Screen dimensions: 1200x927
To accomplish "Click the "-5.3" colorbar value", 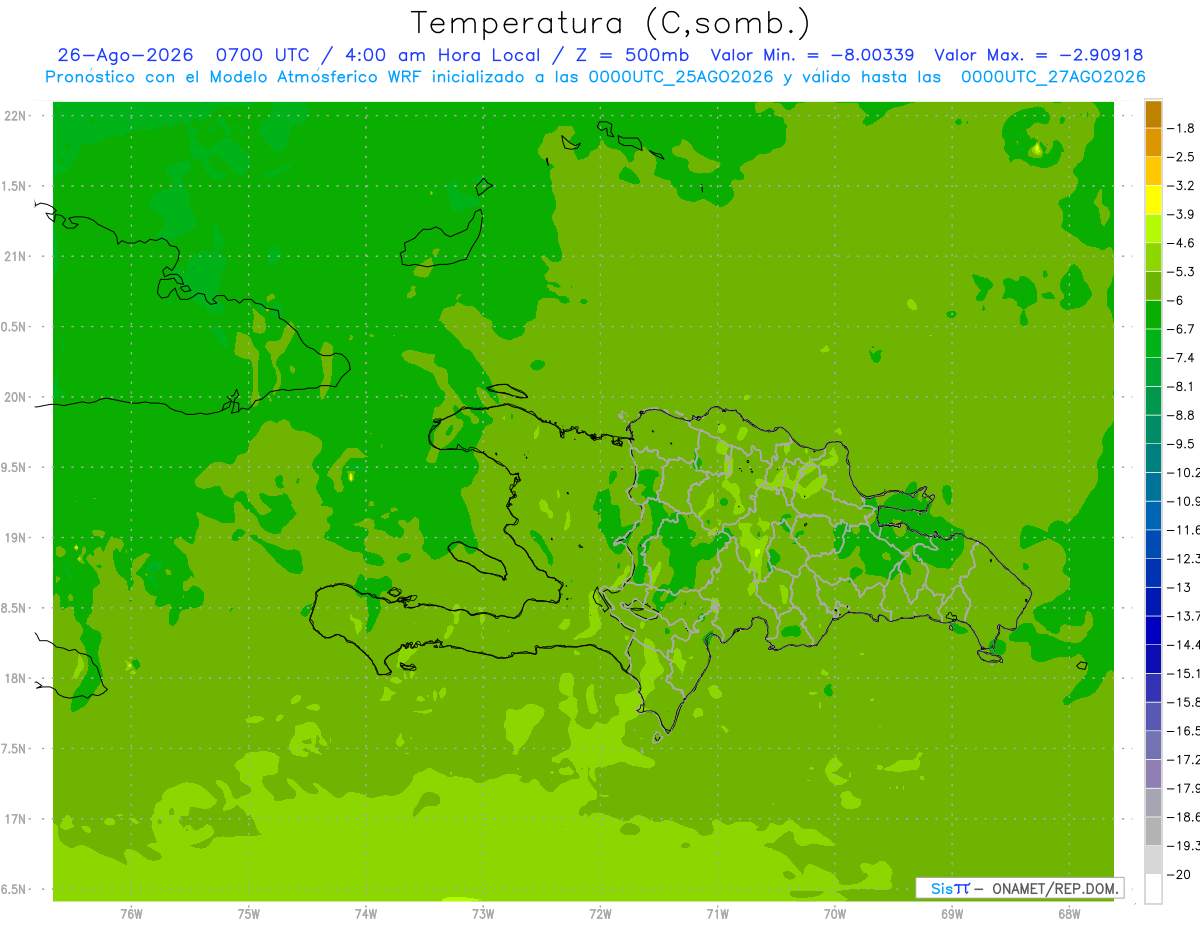I will tap(1181, 271).
